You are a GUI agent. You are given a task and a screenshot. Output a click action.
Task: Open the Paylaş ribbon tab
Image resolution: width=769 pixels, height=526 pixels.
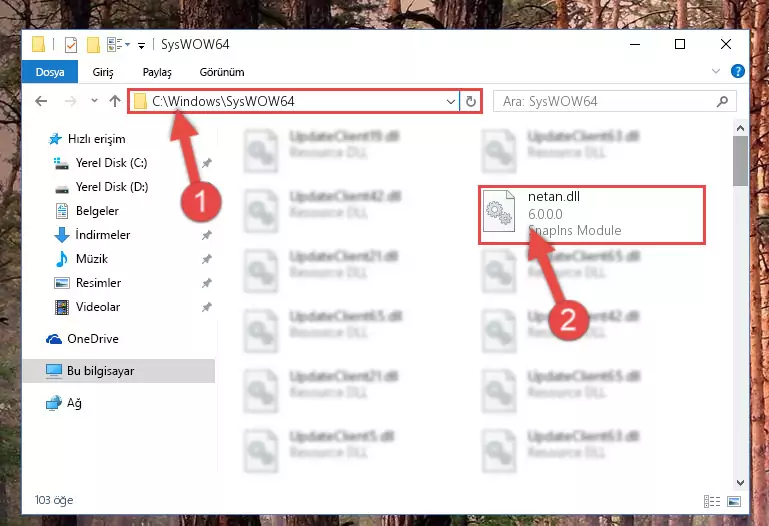click(x=157, y=72)
